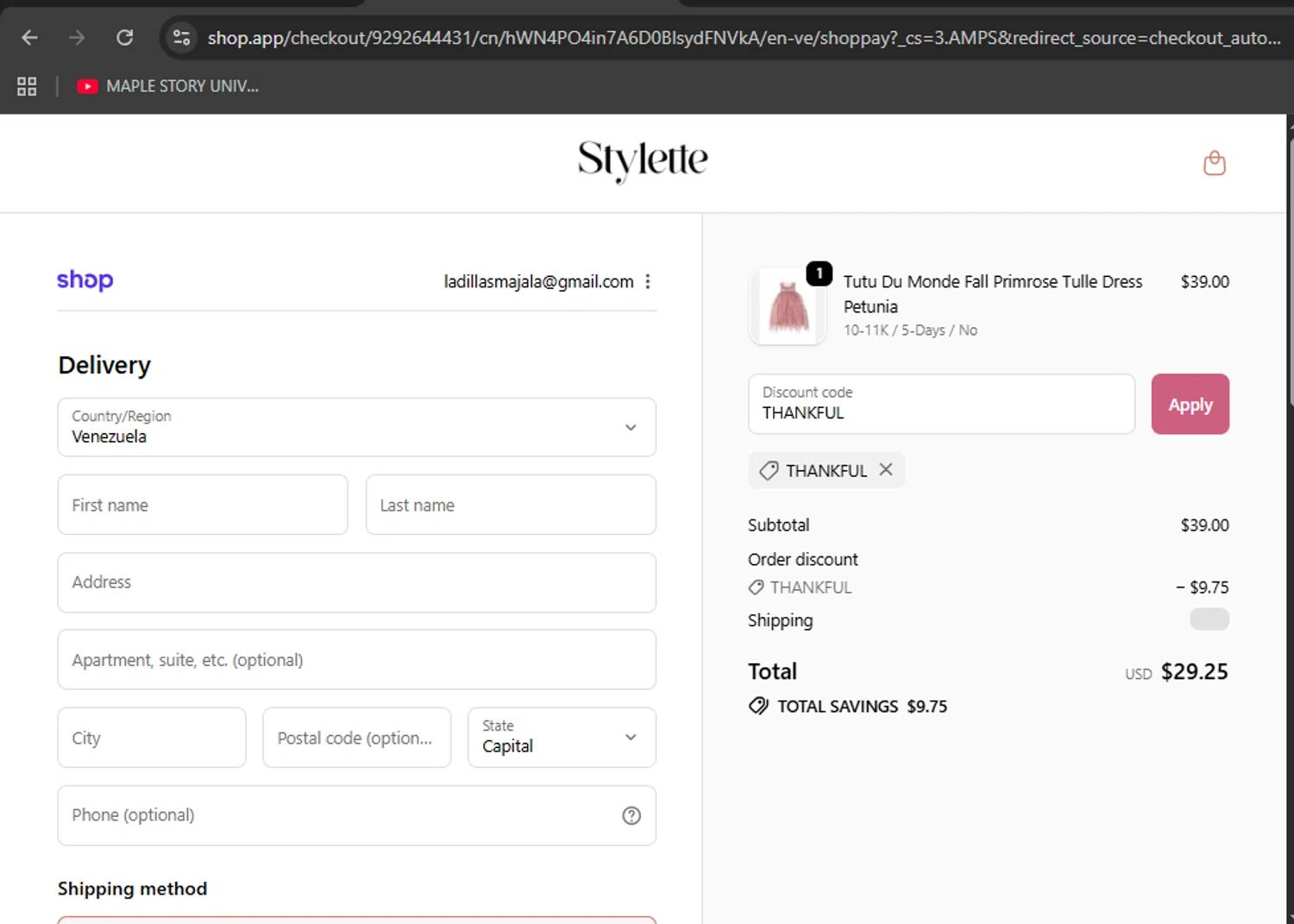
Task: Click the Tulle Dress product thumbnail
Action: 788,306
